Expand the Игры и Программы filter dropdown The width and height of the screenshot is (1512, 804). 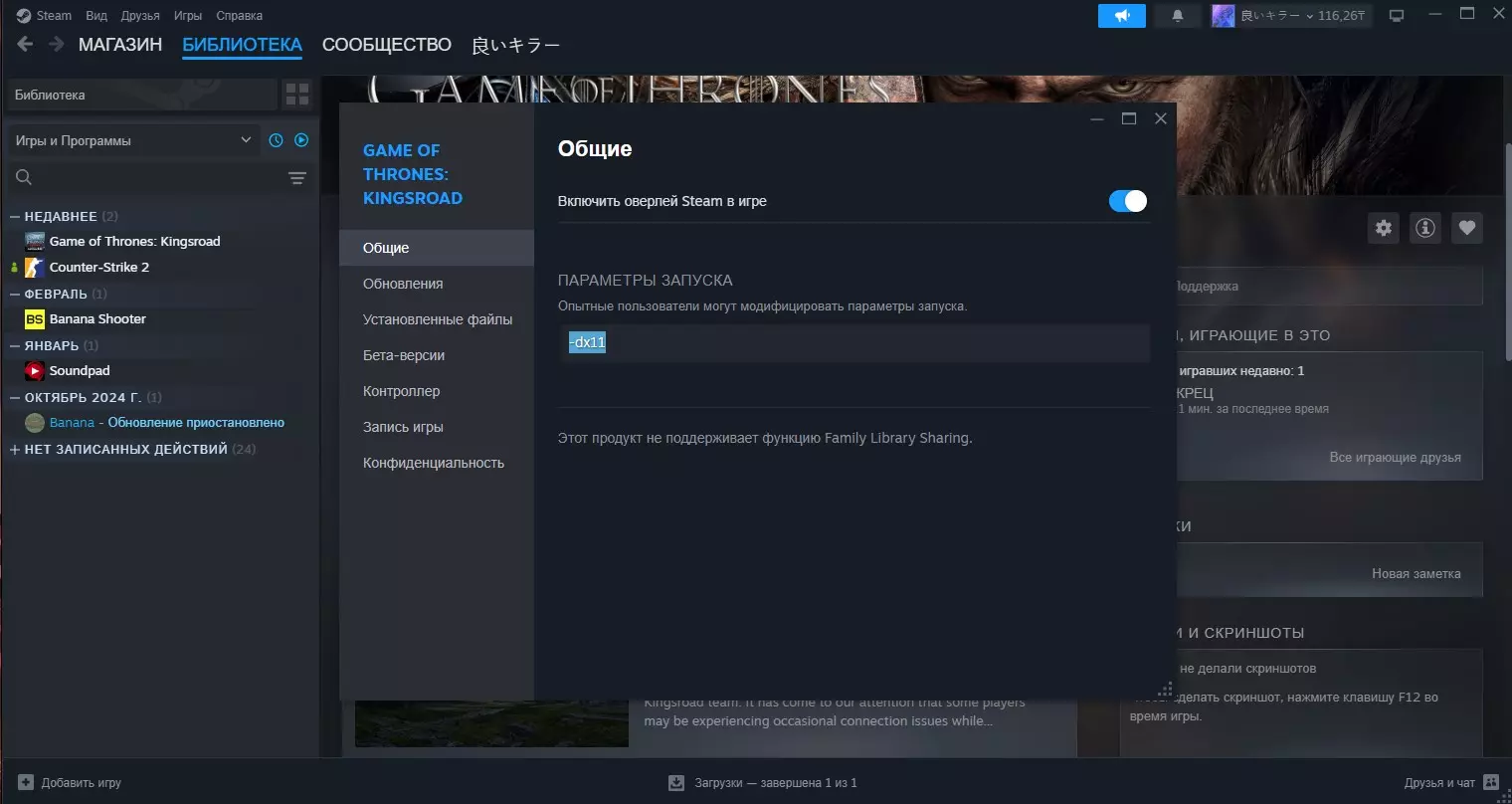(133, 140)
